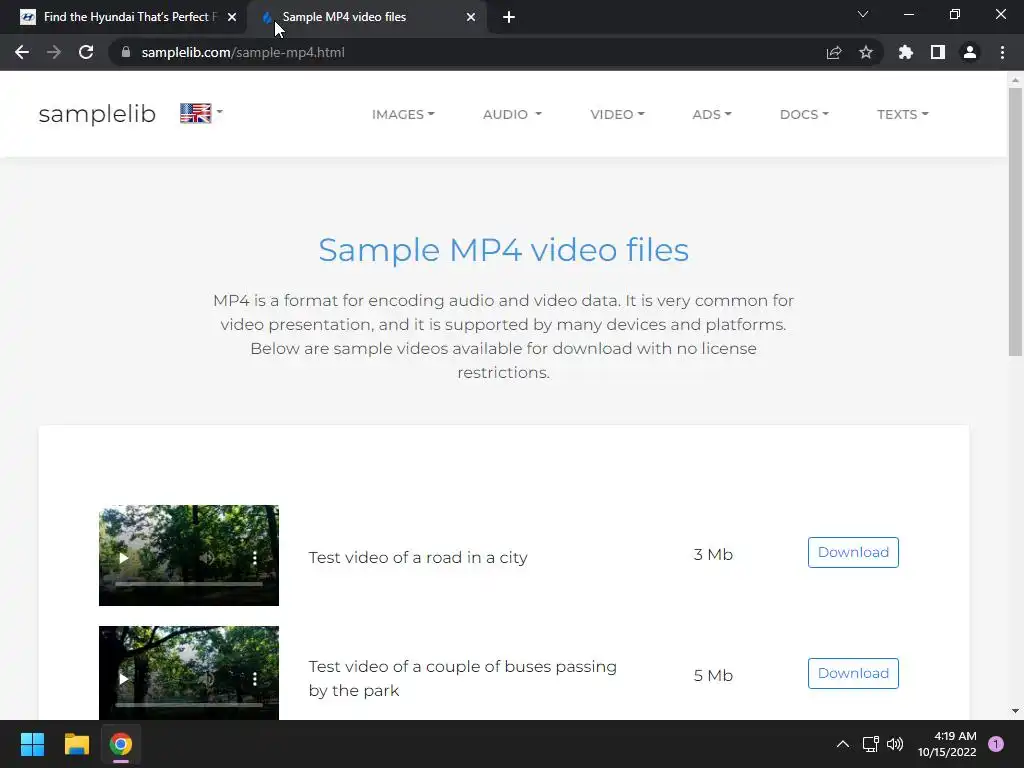Open the tab search chevron
1024x768 pixels.
(863, 14)
